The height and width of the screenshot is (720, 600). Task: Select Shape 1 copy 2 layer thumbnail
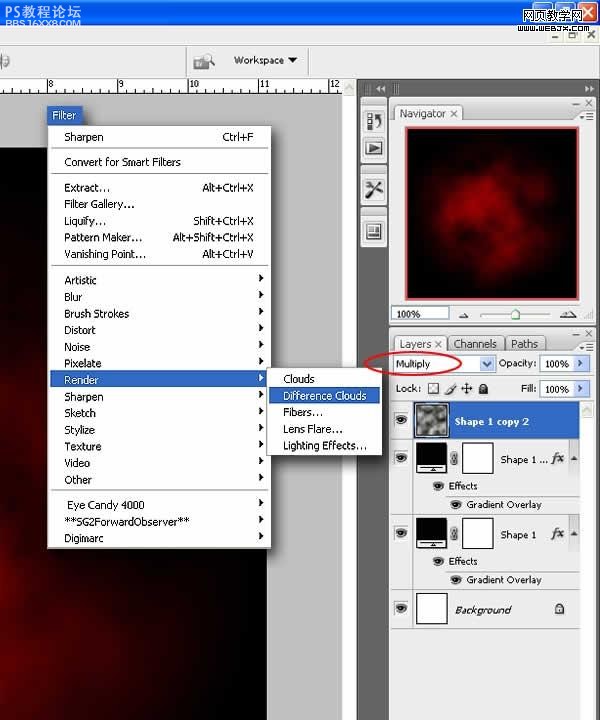432,420
